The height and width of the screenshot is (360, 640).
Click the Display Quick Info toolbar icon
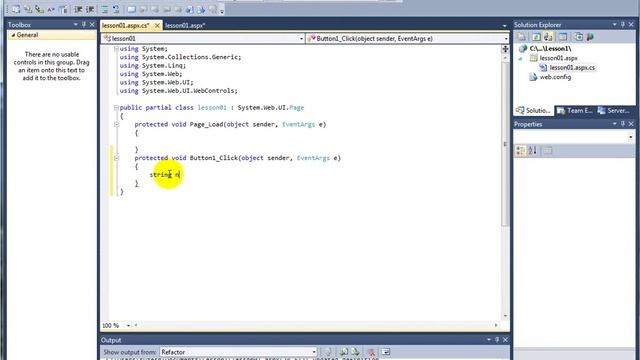(39, 9)
